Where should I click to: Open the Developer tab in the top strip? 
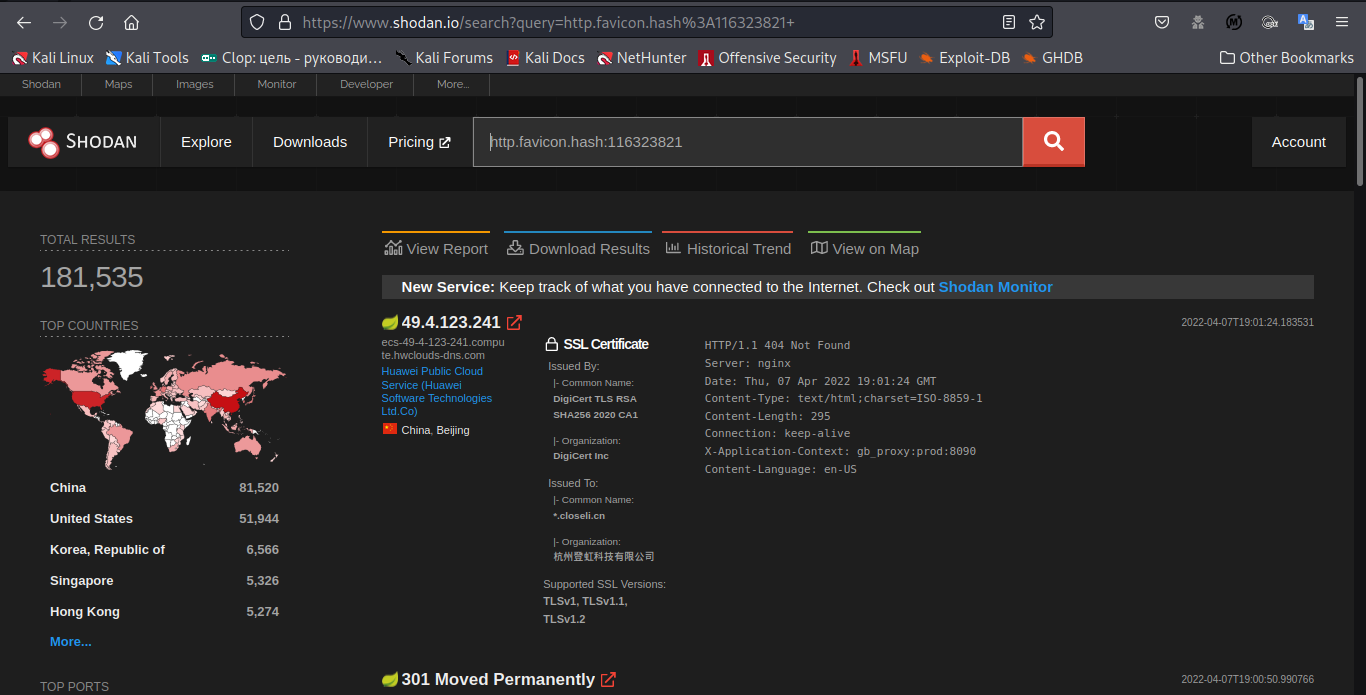(367, 84)
